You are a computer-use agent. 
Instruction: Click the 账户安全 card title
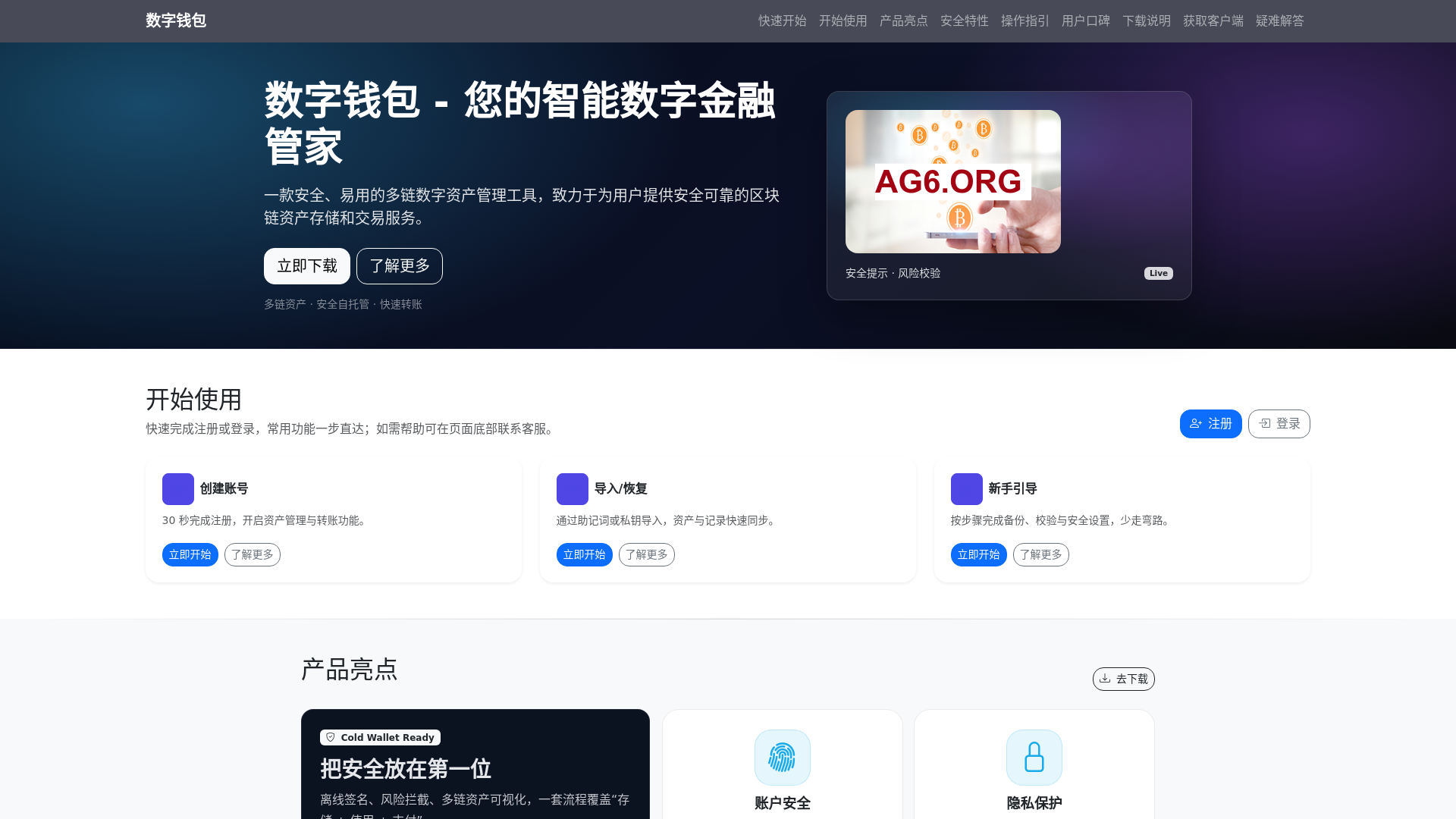pos(783,803)
